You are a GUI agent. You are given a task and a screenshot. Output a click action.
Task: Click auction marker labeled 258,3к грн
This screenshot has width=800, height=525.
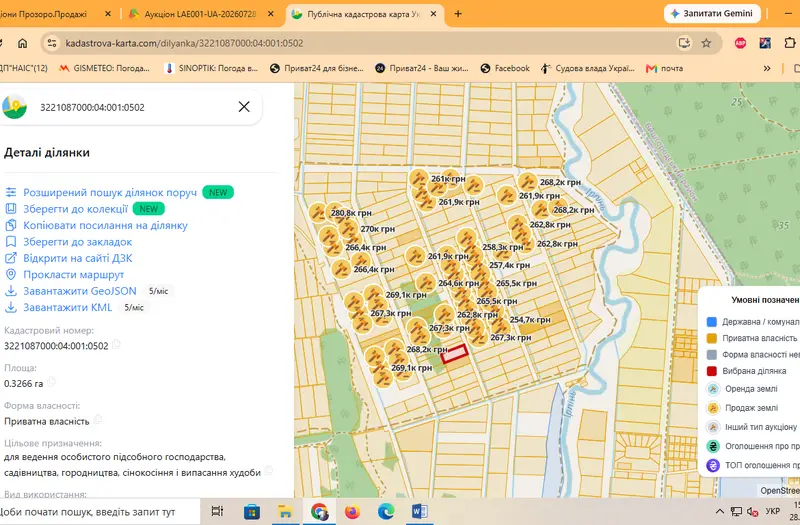pos(467,237)
